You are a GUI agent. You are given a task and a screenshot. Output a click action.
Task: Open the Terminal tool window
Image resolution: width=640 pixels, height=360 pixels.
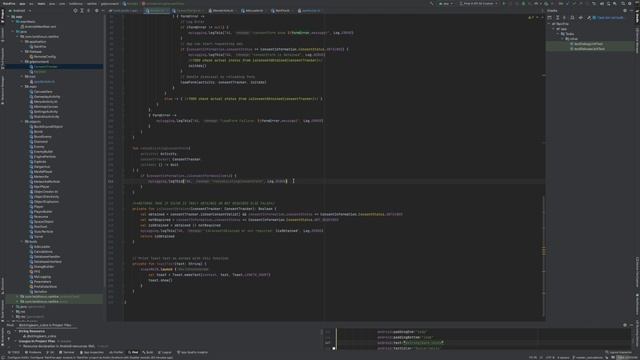click(67, 352)
